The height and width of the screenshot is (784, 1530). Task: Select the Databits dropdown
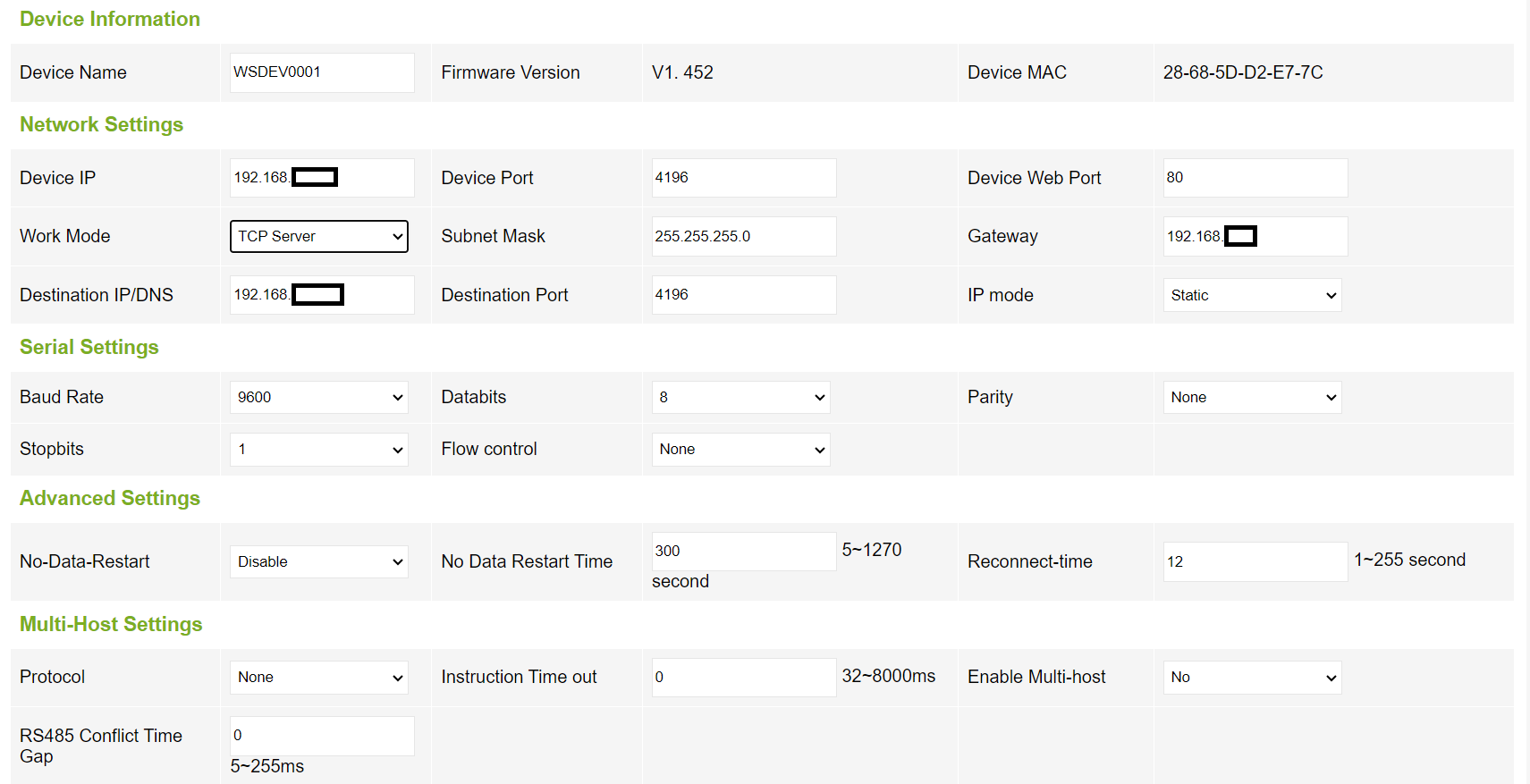click(x=740, y=397)
